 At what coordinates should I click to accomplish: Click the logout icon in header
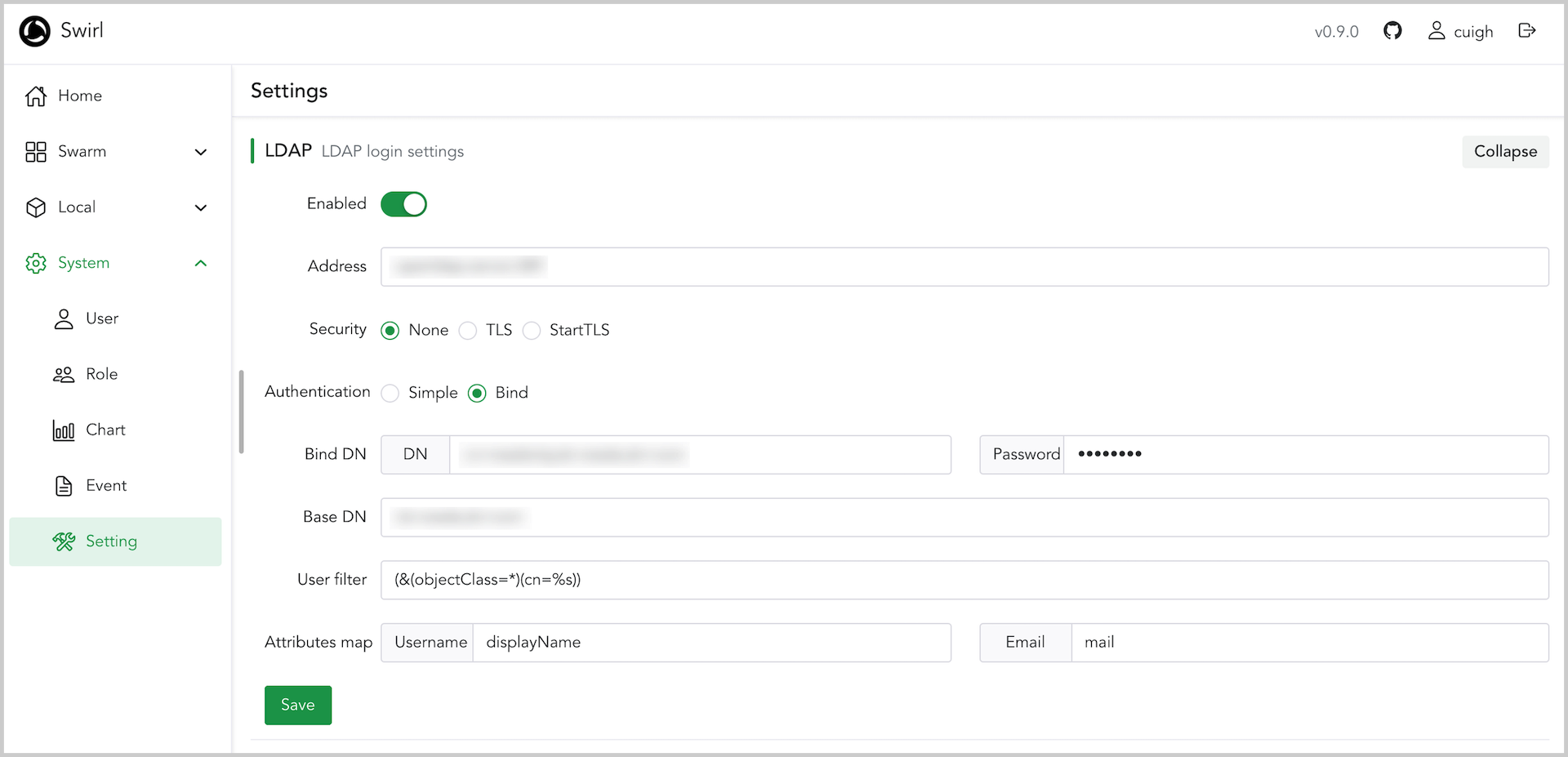pyautogui.click(x=1526, y=31)
